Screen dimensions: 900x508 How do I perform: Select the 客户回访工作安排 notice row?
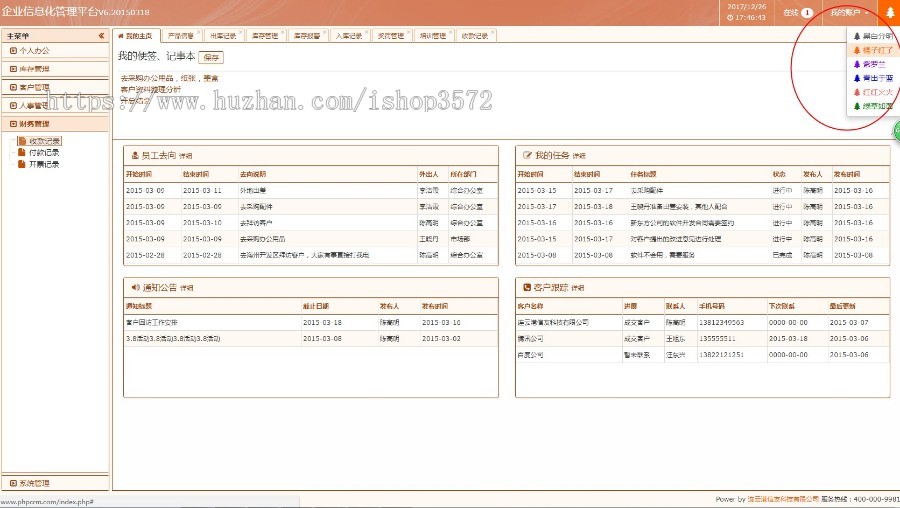tap(311, 323)
